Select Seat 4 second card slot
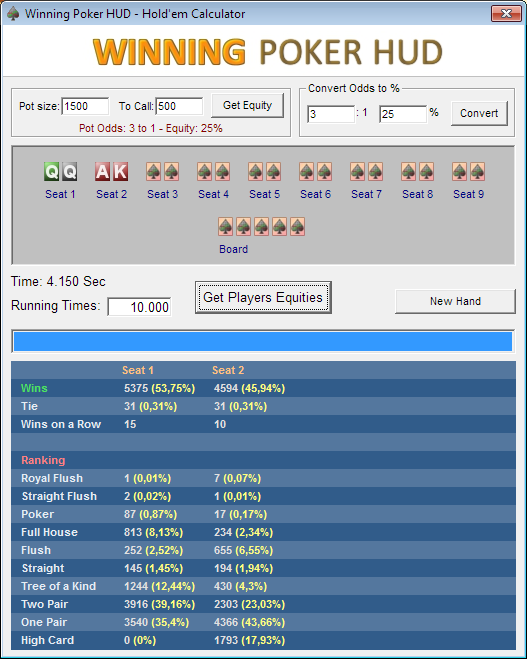The height and width of the screenshot is (659, 527). (222, 171)
